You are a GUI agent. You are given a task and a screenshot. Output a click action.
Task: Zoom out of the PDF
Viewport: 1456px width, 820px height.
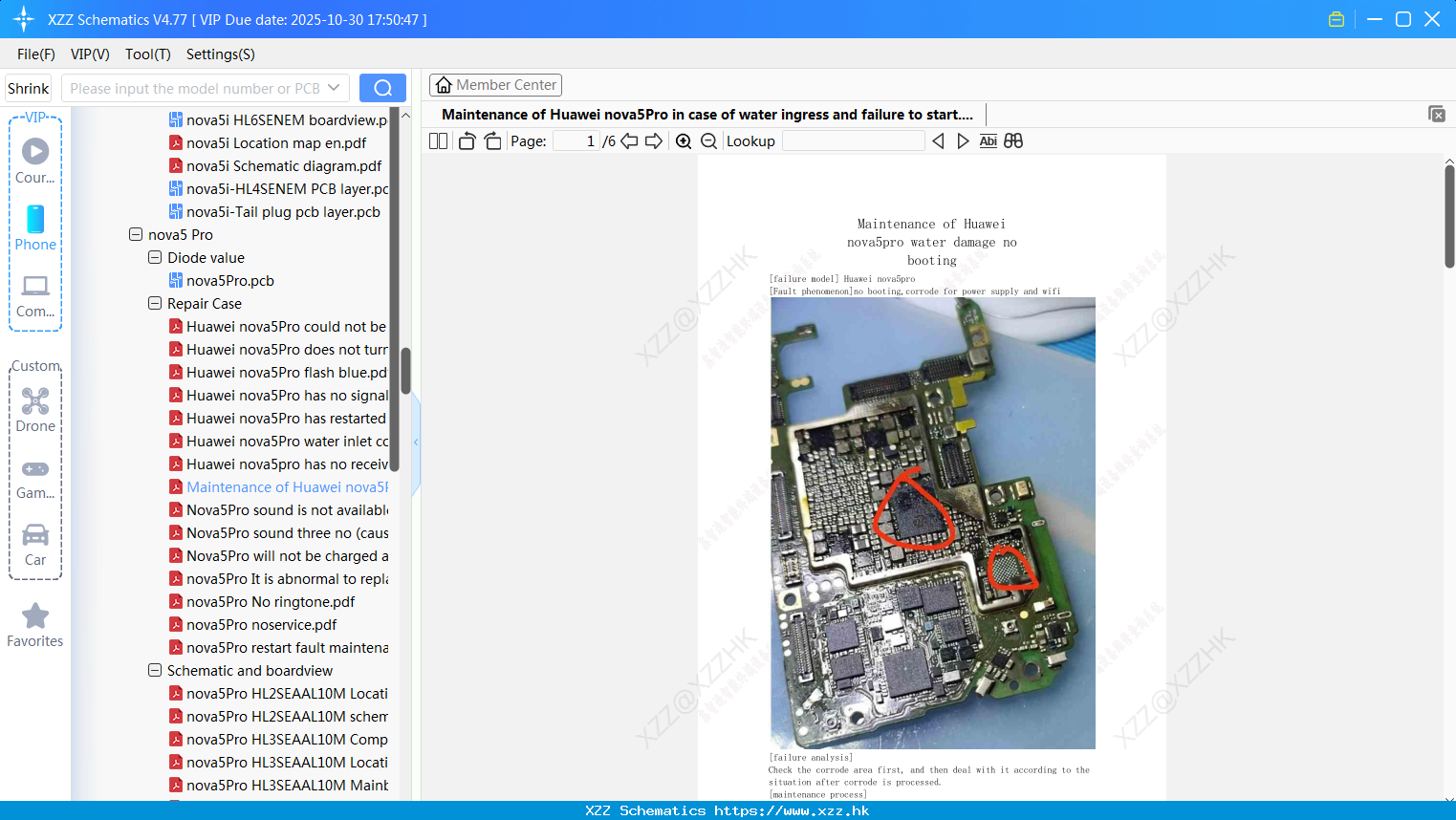click(708, 141)
